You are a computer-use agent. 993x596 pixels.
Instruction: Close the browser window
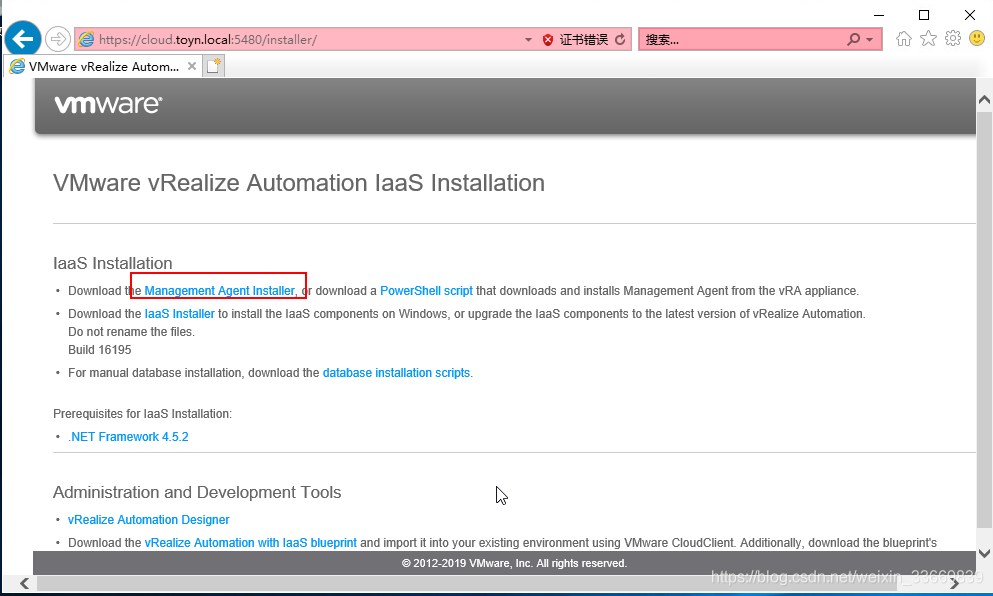[x=970, y=15]
